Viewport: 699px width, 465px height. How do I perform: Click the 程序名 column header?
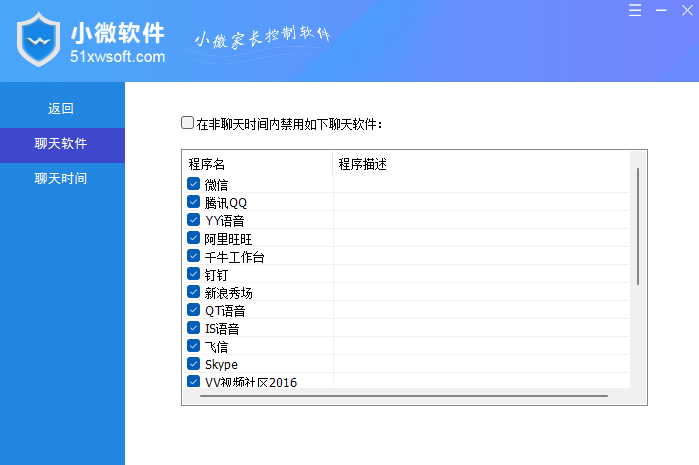257,164
